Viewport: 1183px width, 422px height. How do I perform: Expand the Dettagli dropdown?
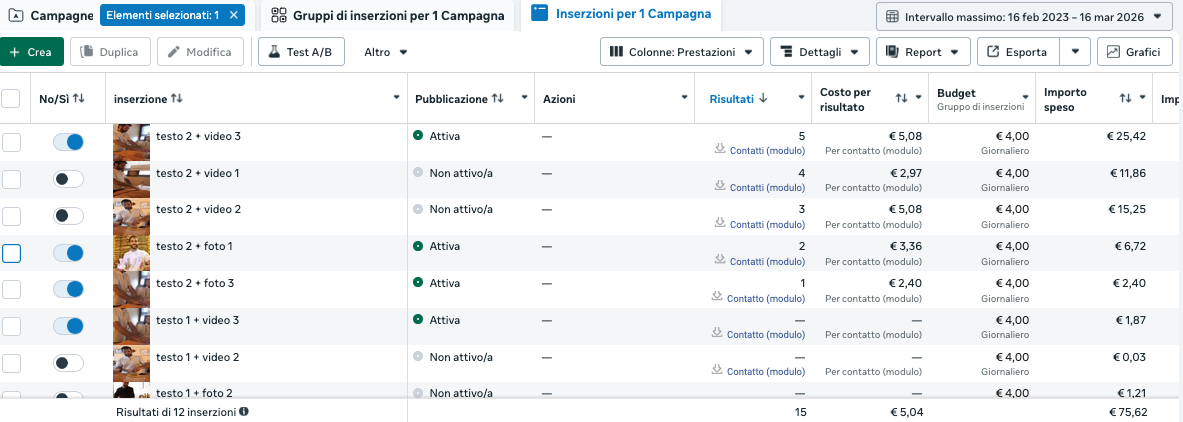point(820,52)
